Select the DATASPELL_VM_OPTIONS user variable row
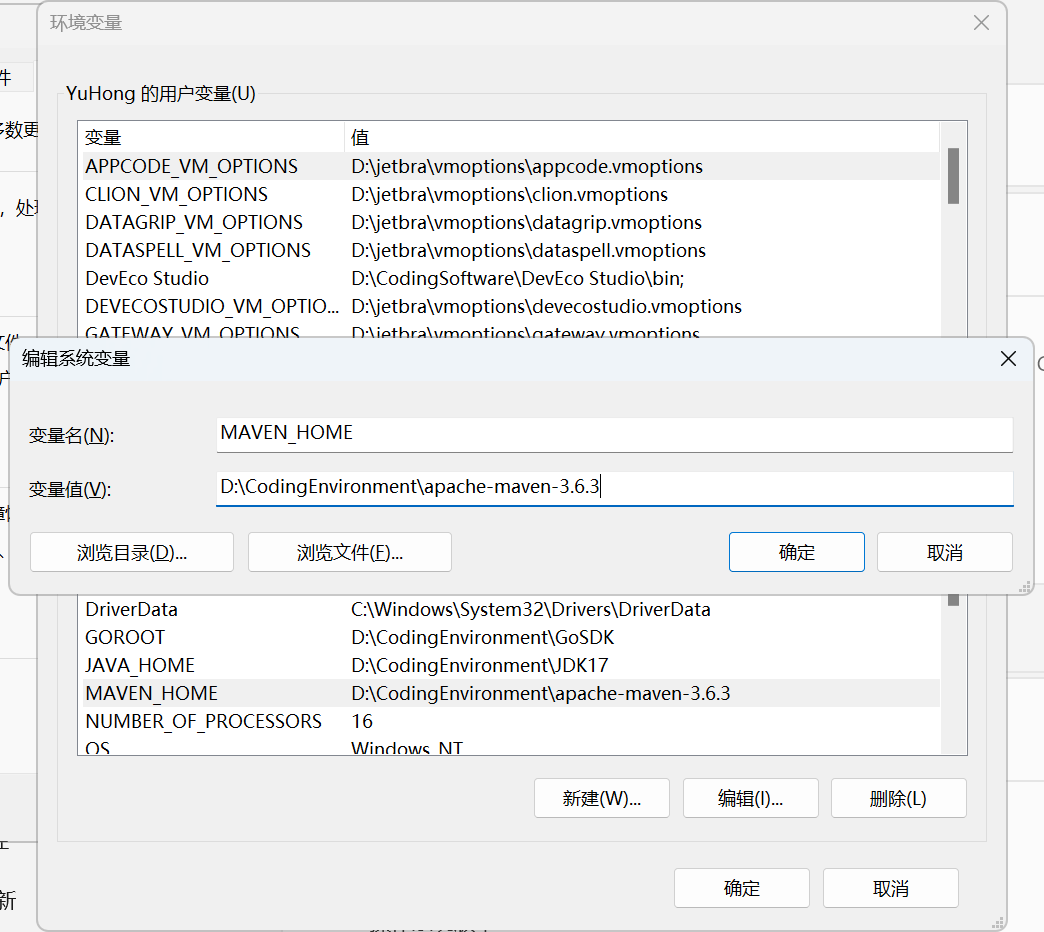1044x932 pixels. [511, 250]
